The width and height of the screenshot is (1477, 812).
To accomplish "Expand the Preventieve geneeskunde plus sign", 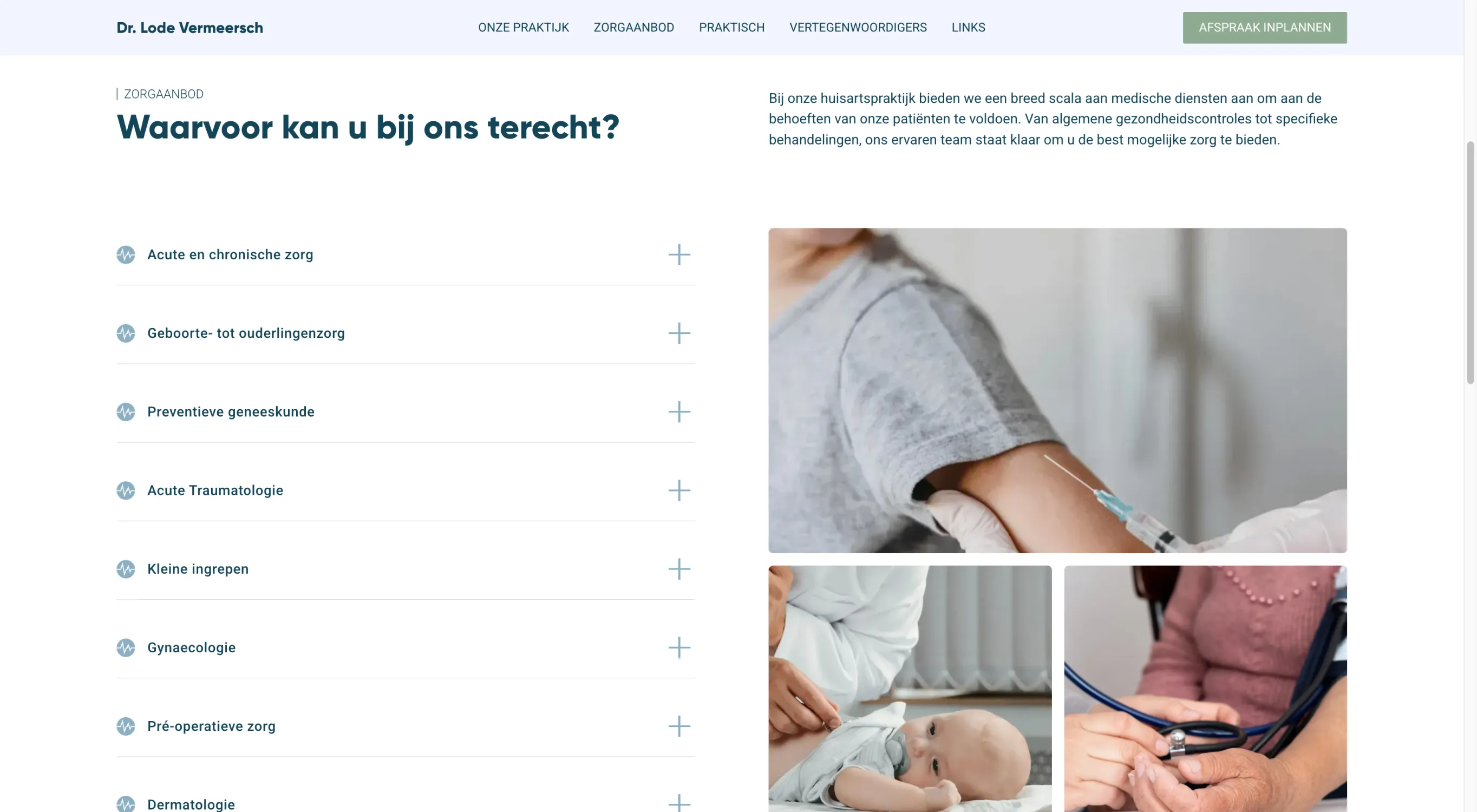I will click(x=679, y=412).
